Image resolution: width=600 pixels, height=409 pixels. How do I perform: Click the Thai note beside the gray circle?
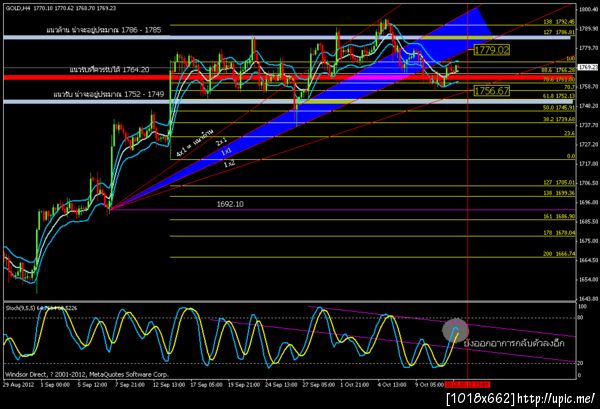[514, 343]
